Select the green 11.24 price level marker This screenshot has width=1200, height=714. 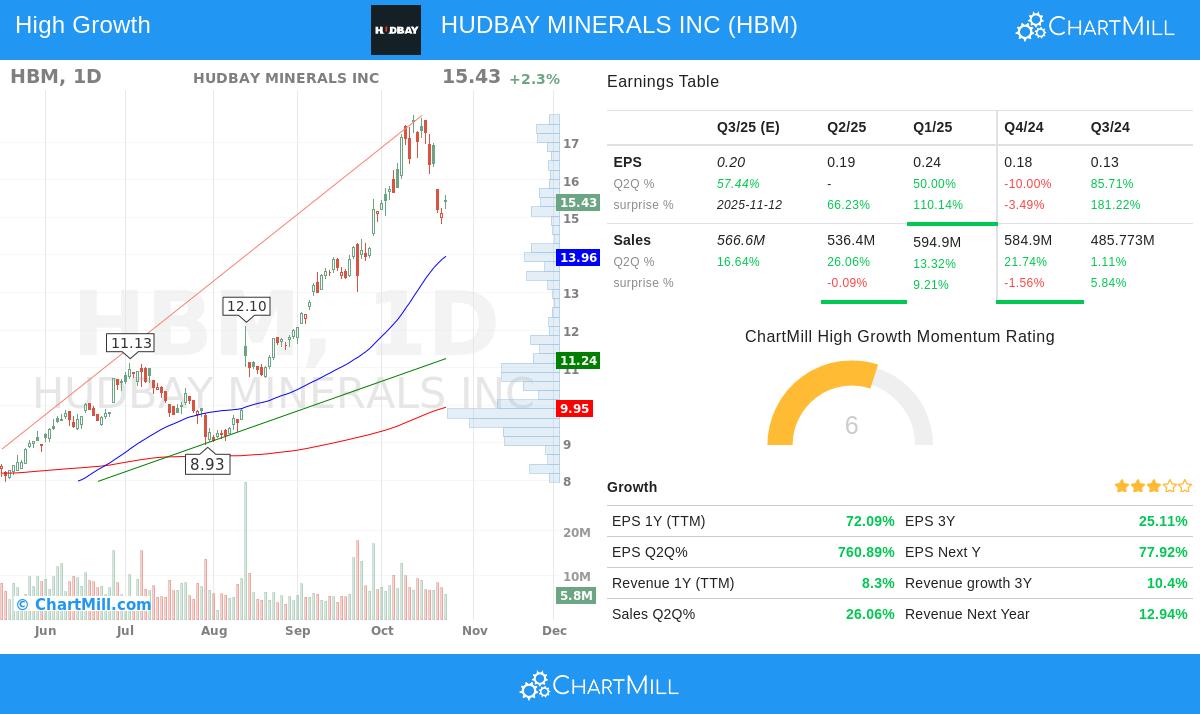(575, 361)
